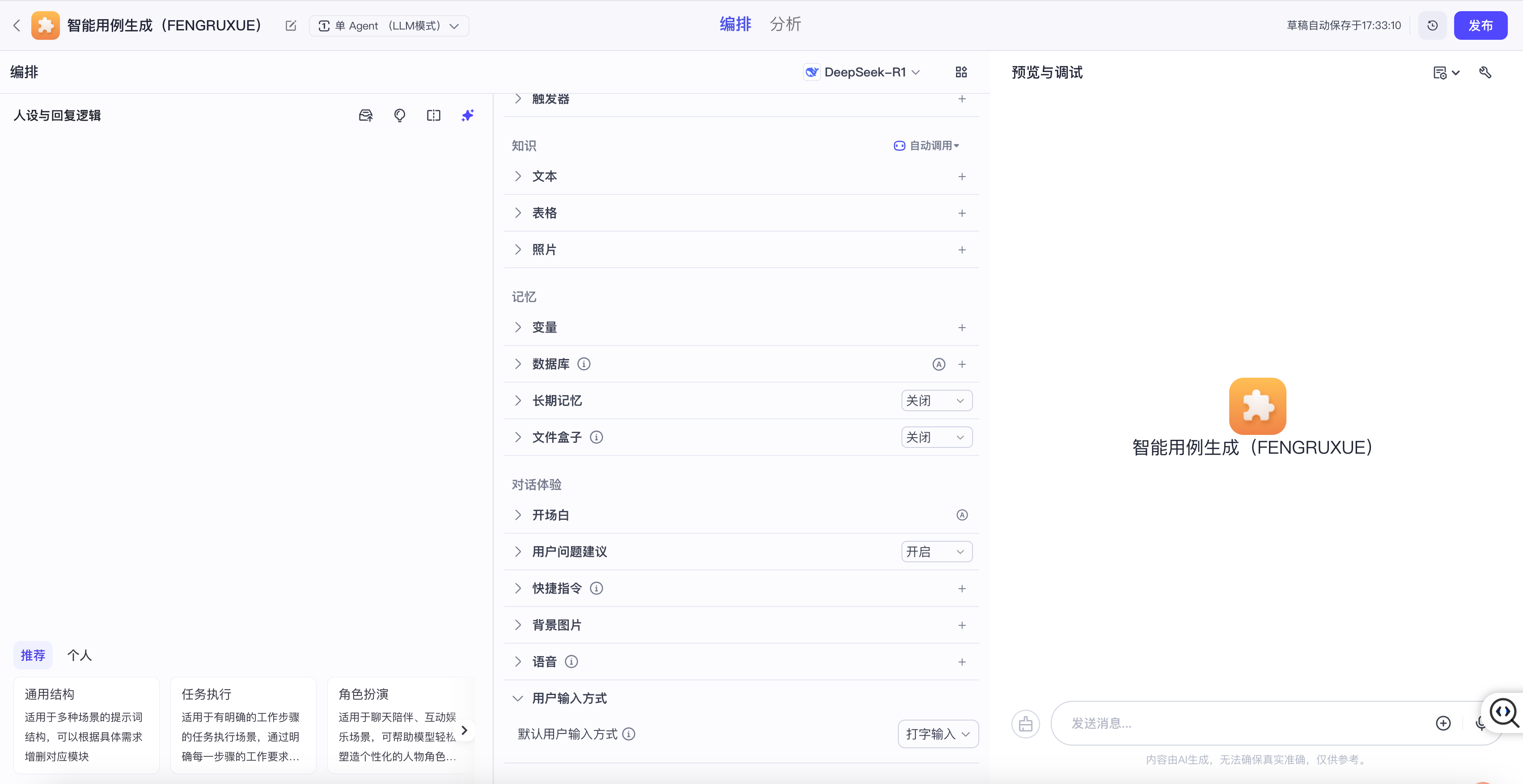Switch to the 分析 tab
Viewport: 1523px width, 784px height.
(x=785, y=24)
